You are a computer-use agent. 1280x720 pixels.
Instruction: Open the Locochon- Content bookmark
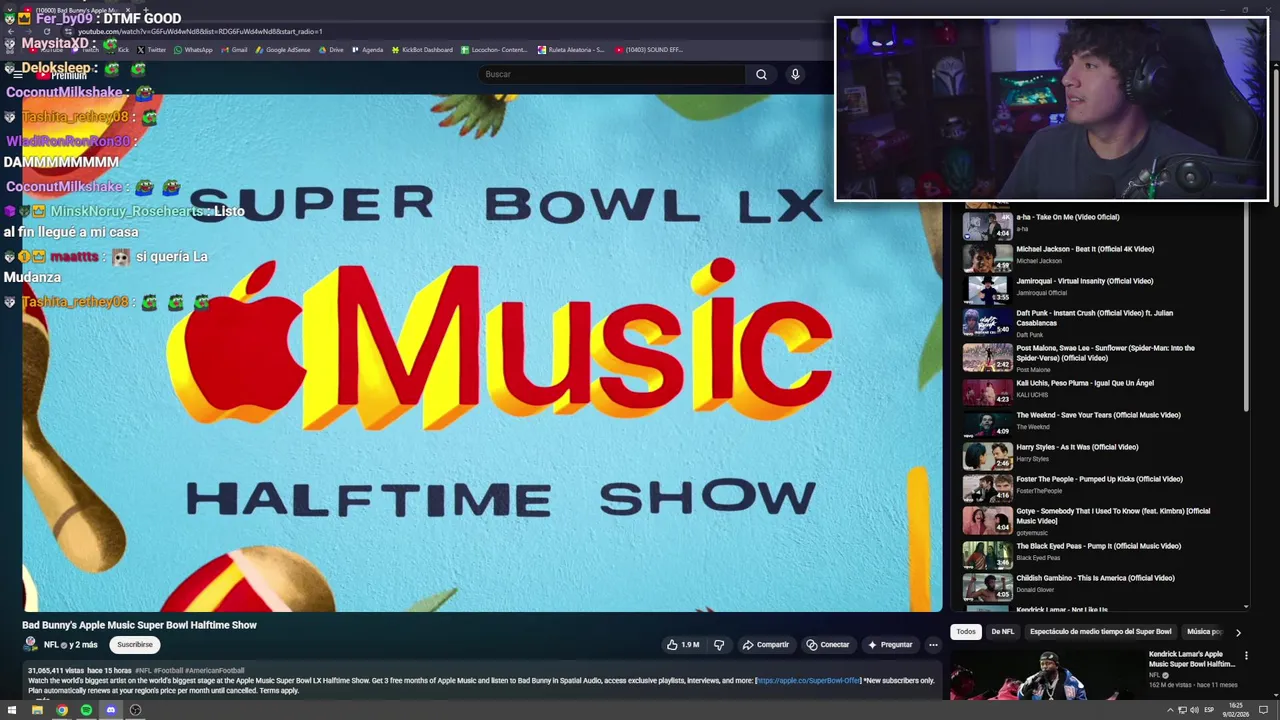(494, 49)
